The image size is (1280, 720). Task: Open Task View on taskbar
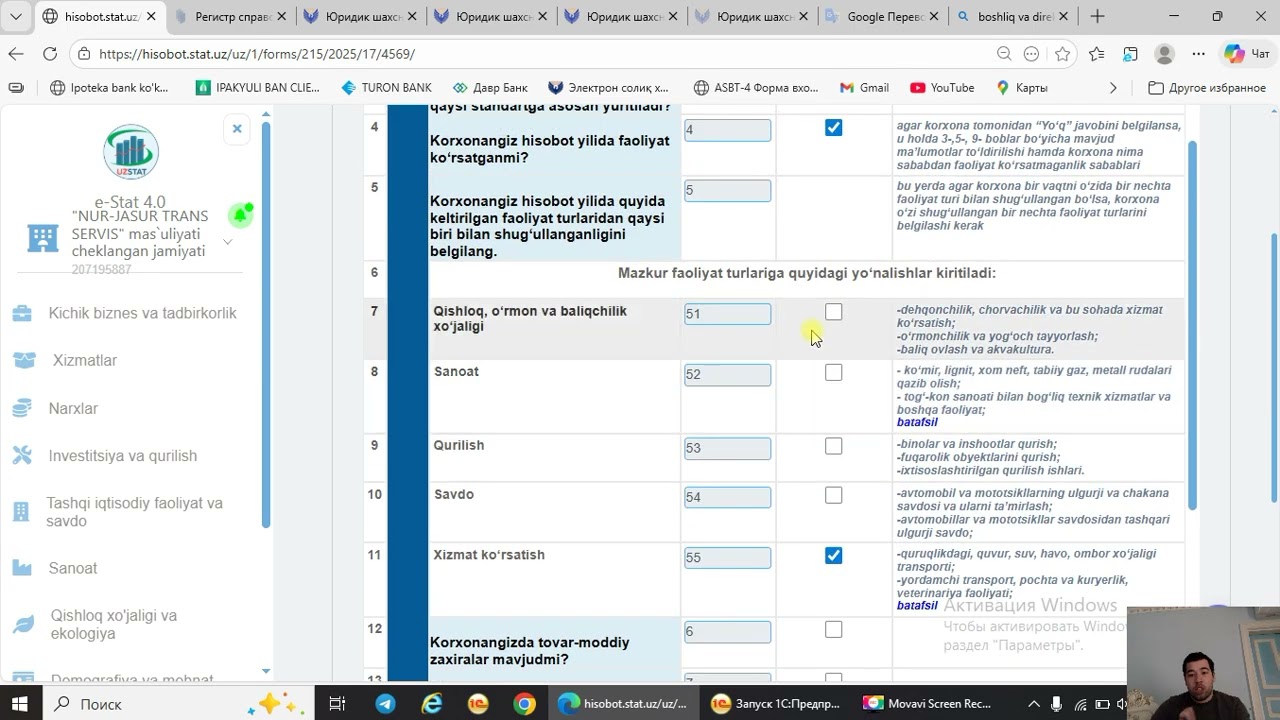tap(337, 704)
